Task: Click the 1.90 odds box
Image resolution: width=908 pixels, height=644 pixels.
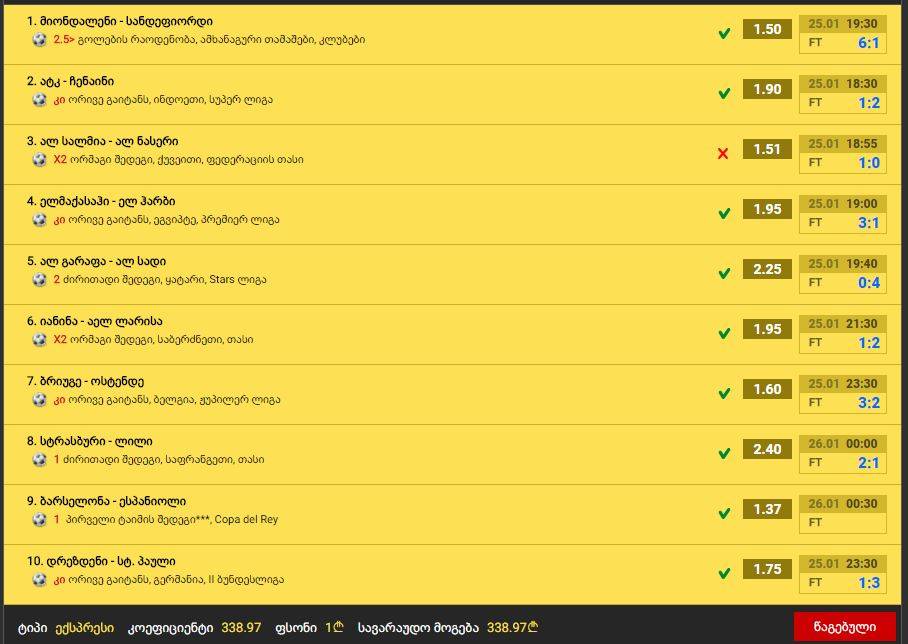Action: 767,89
